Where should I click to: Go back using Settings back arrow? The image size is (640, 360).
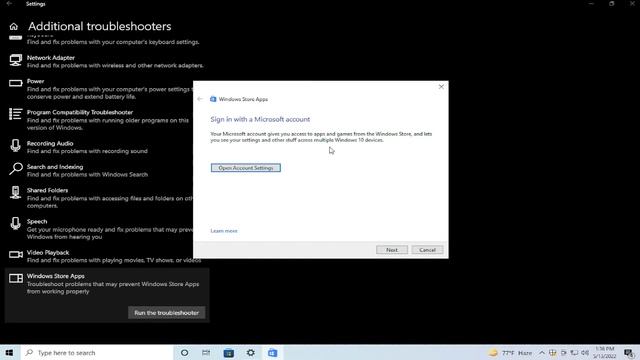point(9,4)
